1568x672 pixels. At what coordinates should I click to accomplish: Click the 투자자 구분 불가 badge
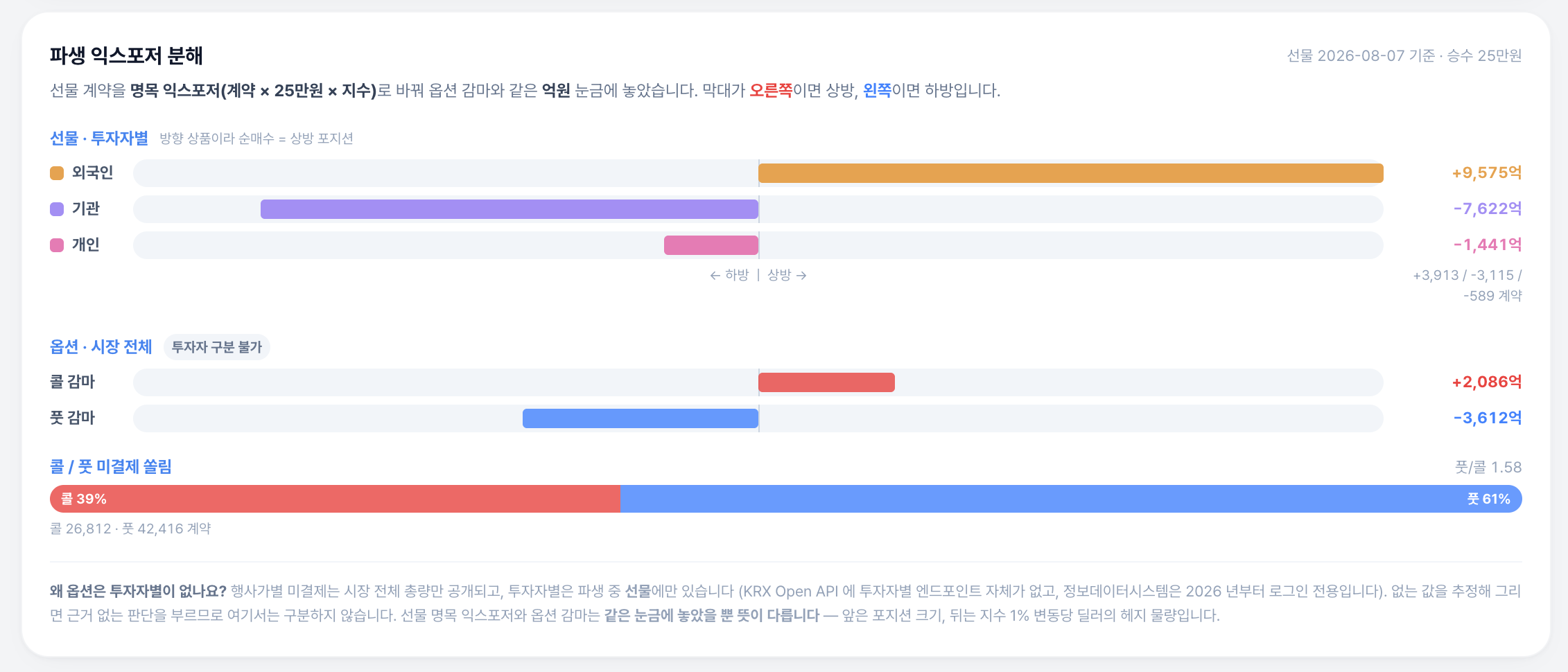click(x=217, y=347)
